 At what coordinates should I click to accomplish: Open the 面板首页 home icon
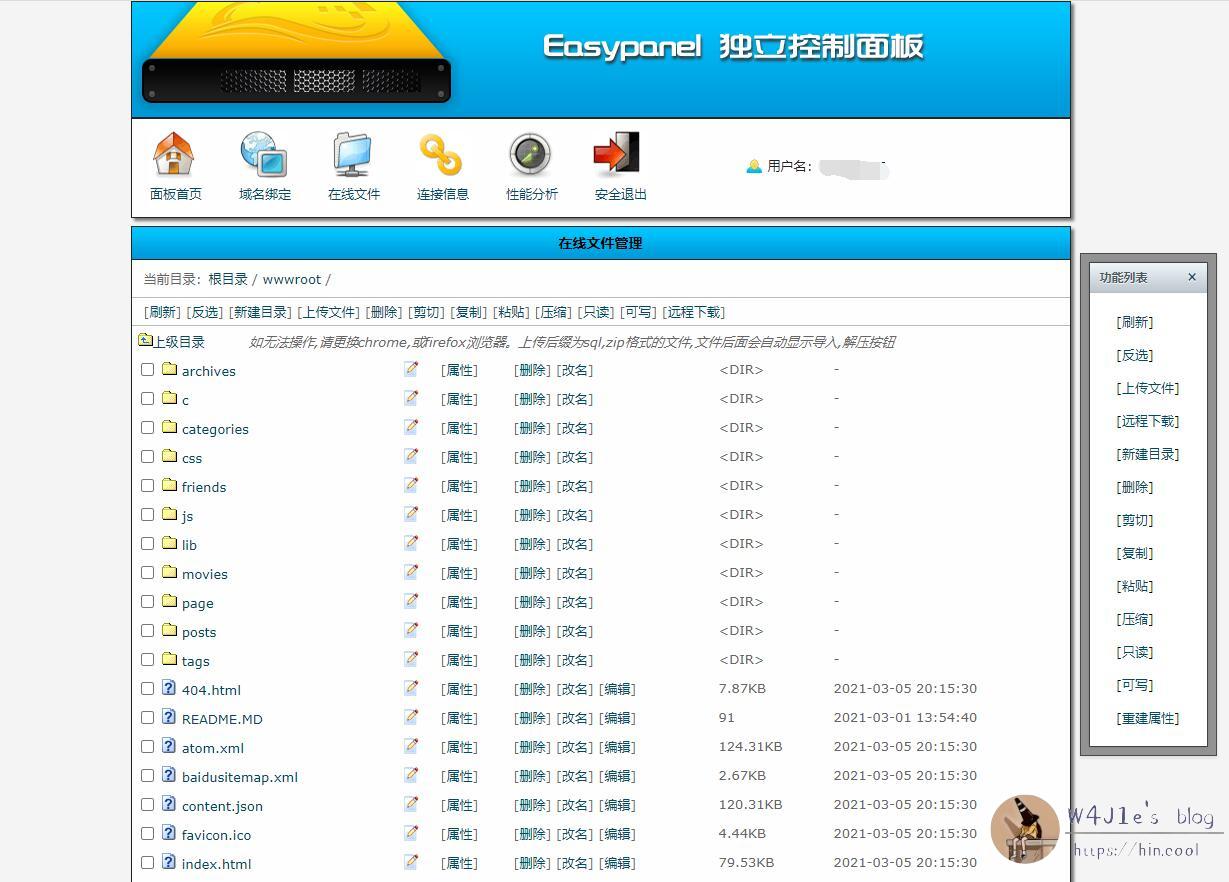click(x=174, y=155)
